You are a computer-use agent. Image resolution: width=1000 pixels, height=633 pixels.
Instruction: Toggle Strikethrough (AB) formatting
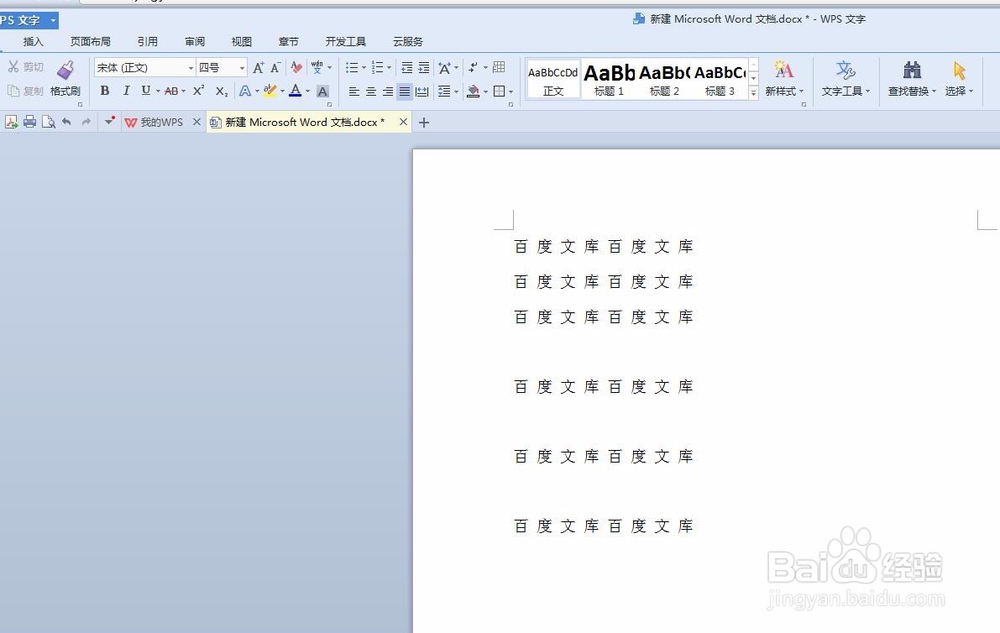coord(172,91)
